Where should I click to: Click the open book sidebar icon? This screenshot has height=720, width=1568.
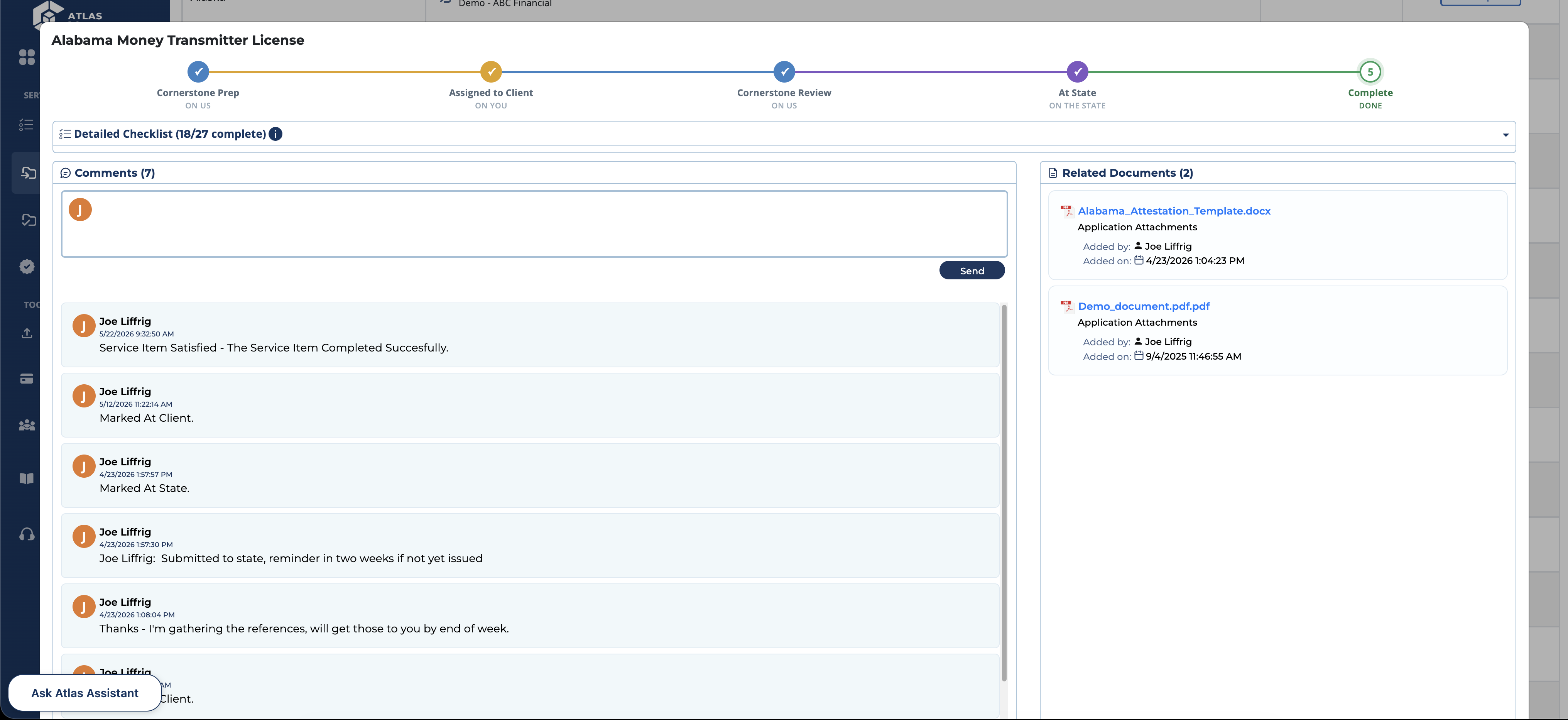[x=27, y=478]
